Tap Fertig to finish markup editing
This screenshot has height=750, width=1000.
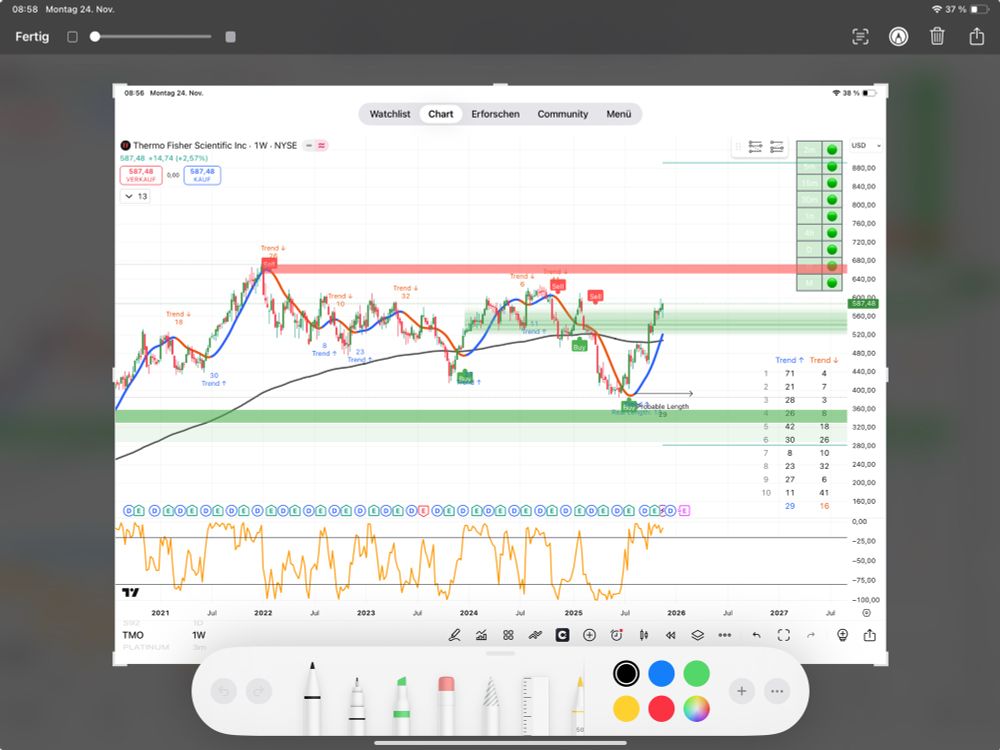point(32,36)
